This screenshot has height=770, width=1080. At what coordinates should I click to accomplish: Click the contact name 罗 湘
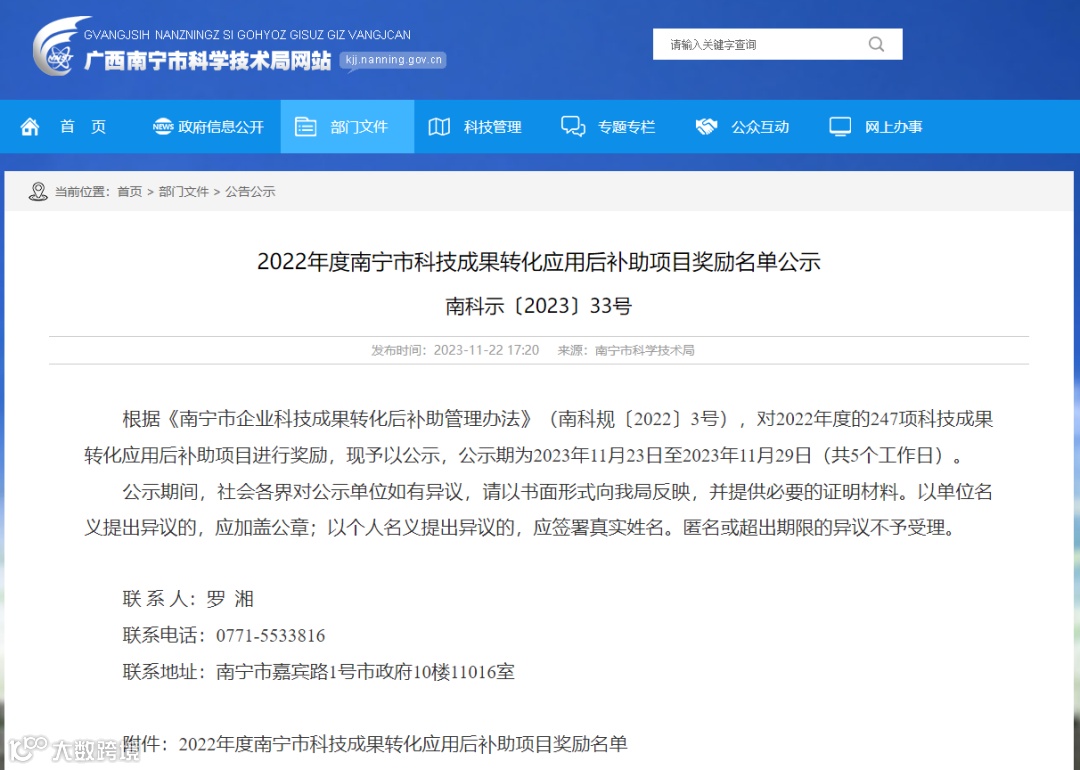click(230, 599)
